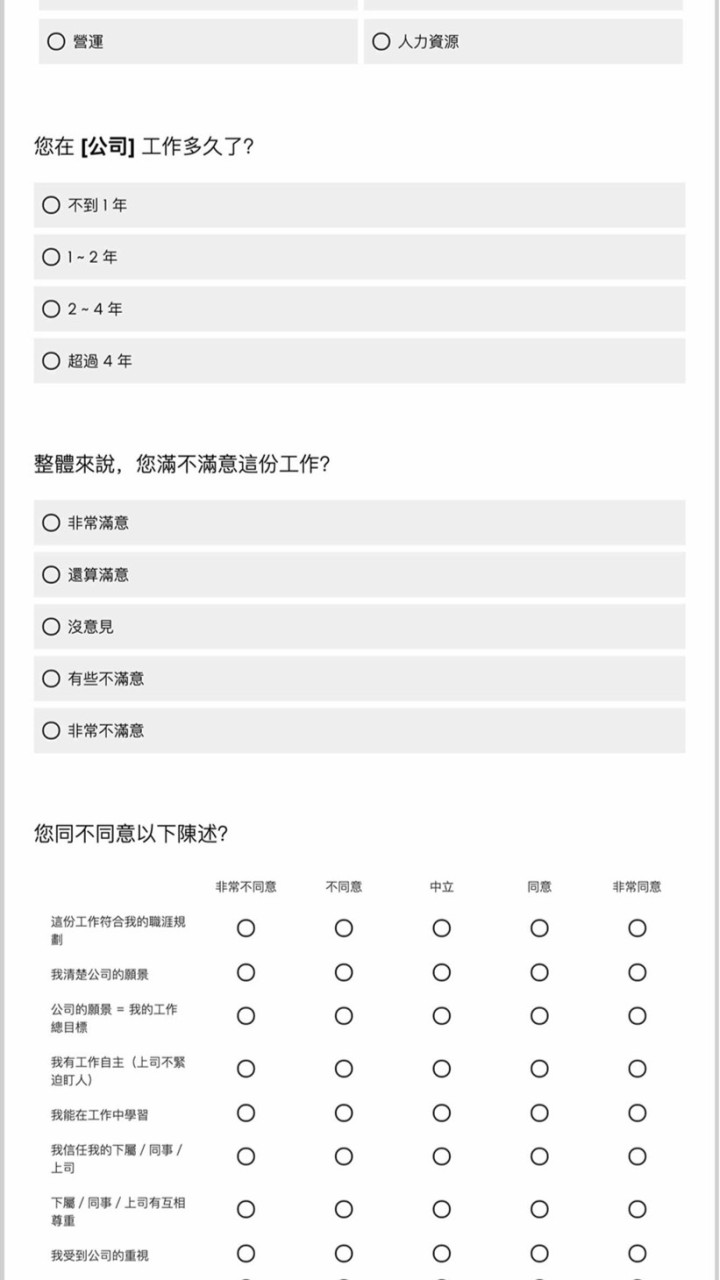Choose 不到 1 年 for work tenure
720x1280 pixels.
coord(51,205)
